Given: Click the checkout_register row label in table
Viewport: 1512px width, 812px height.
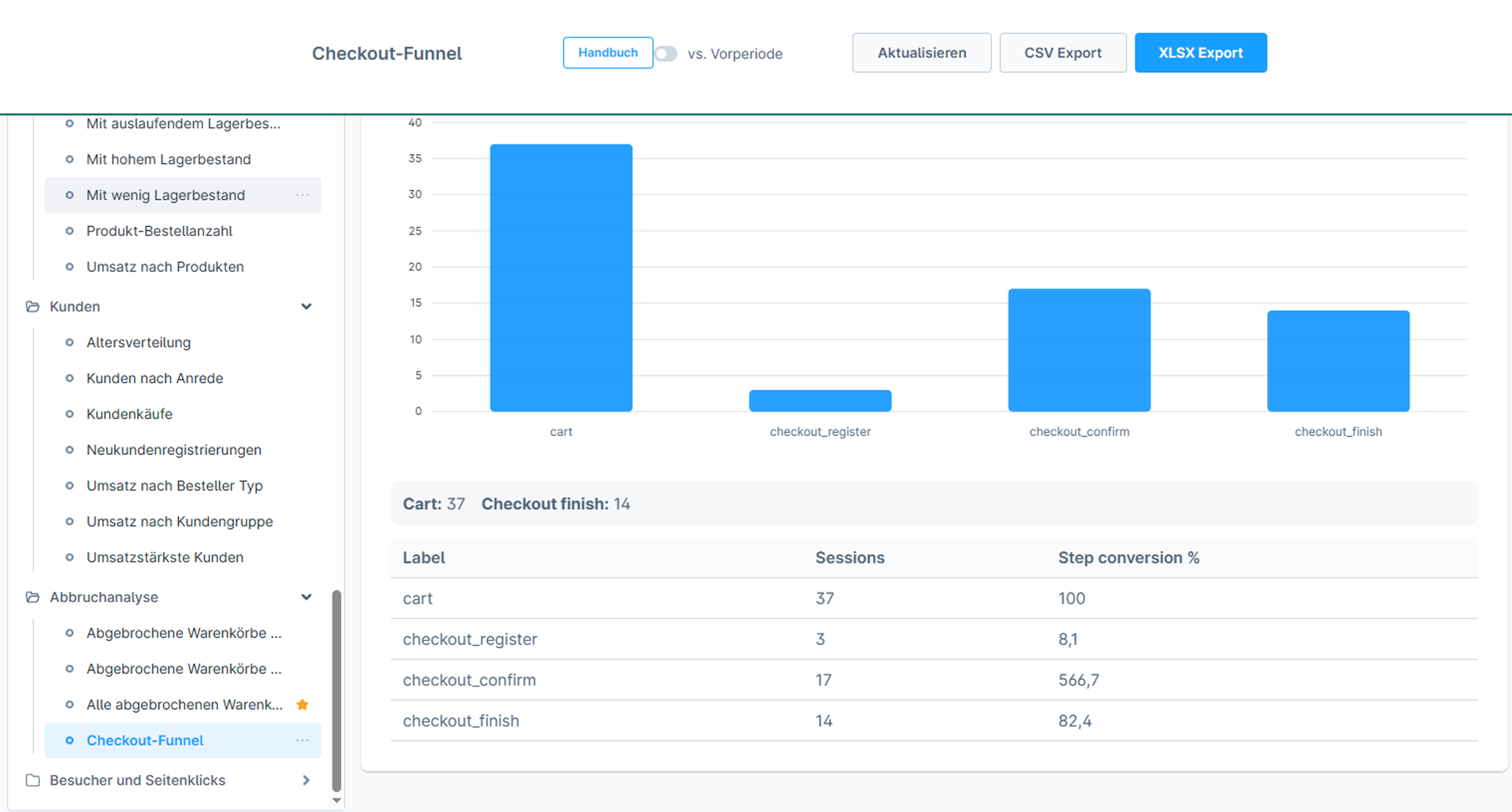Looking at the screenshot, I should point(470,640).
